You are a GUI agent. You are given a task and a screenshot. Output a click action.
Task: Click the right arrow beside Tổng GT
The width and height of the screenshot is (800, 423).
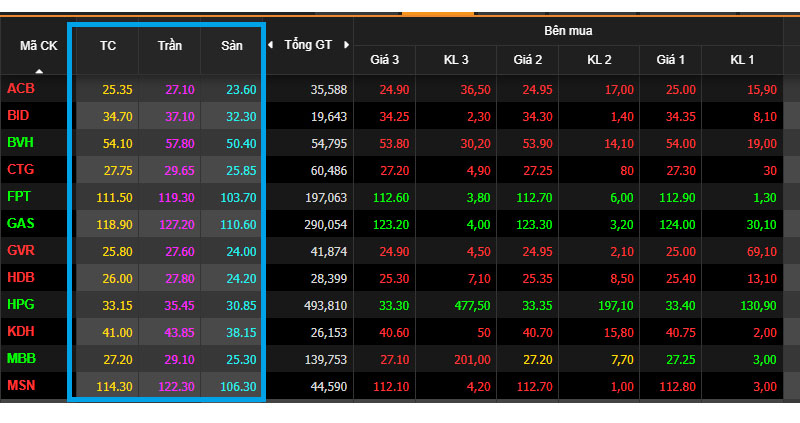coord(346,45)
